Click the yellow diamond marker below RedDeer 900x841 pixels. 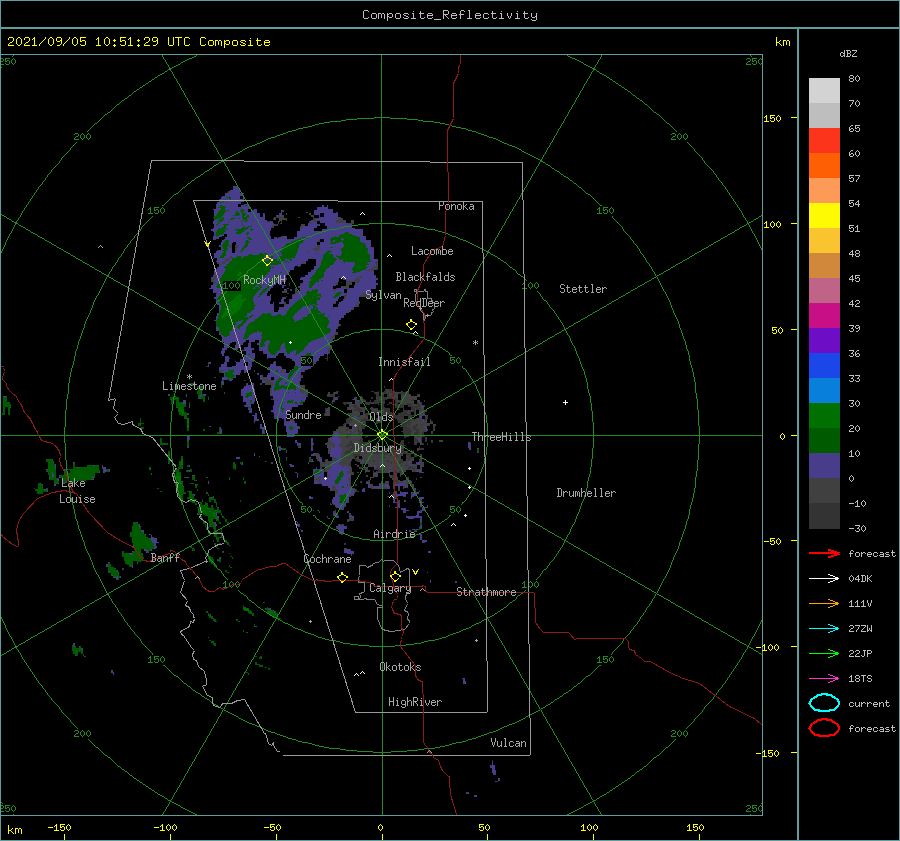tap(412, 325)
